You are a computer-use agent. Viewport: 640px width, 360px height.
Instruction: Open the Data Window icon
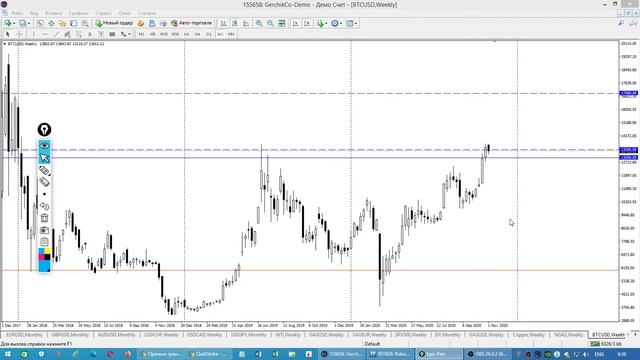pyautogui.click(x=51, y=23)
